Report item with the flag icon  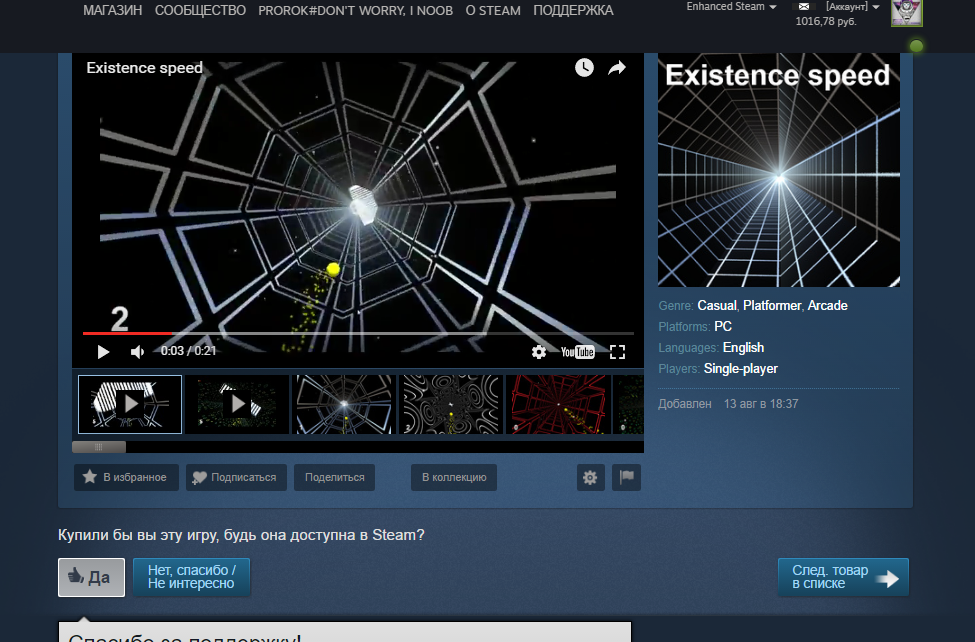627,477
